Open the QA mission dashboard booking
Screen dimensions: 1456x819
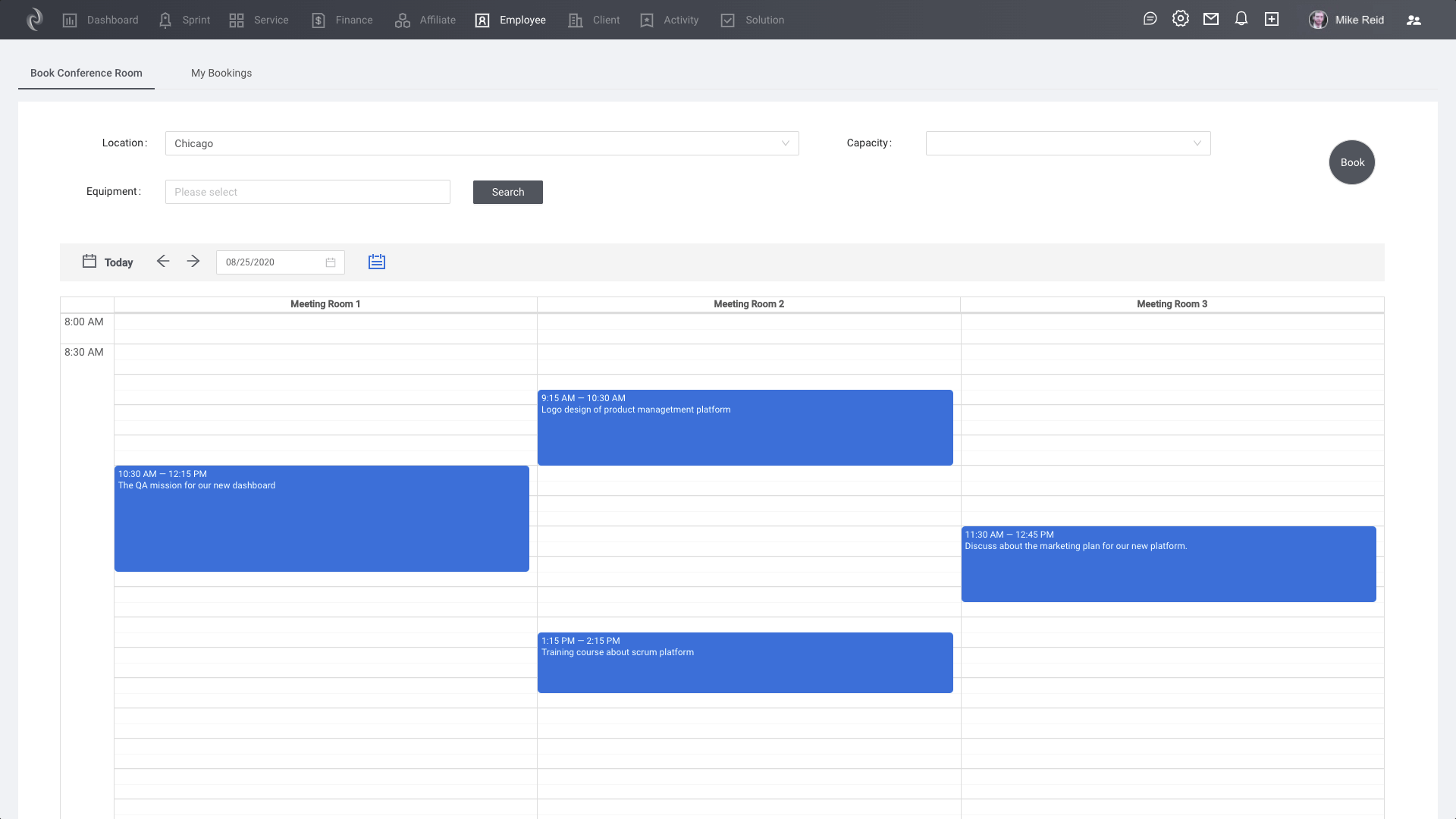[322, 519]
